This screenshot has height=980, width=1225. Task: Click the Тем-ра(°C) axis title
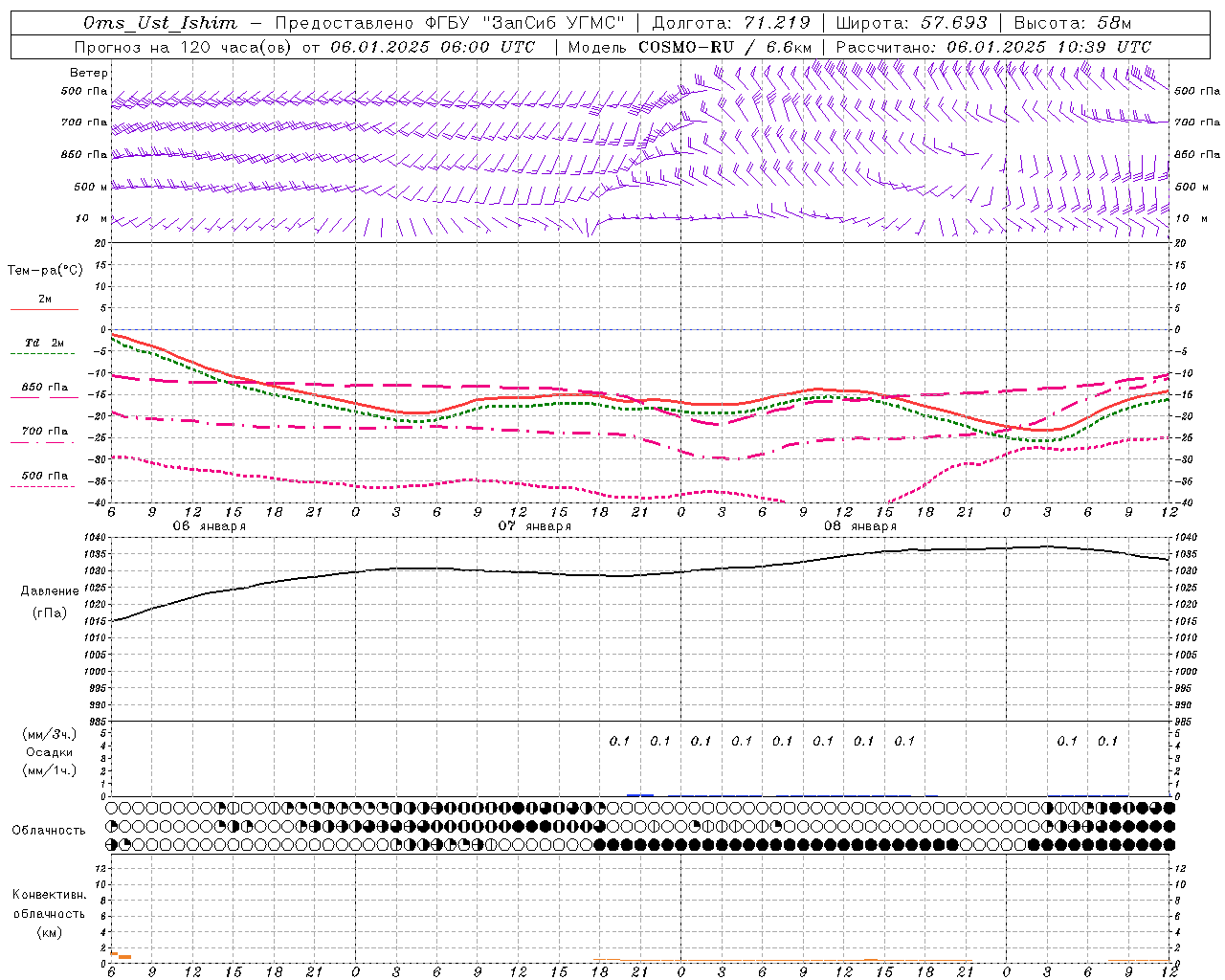pos(45,271)
